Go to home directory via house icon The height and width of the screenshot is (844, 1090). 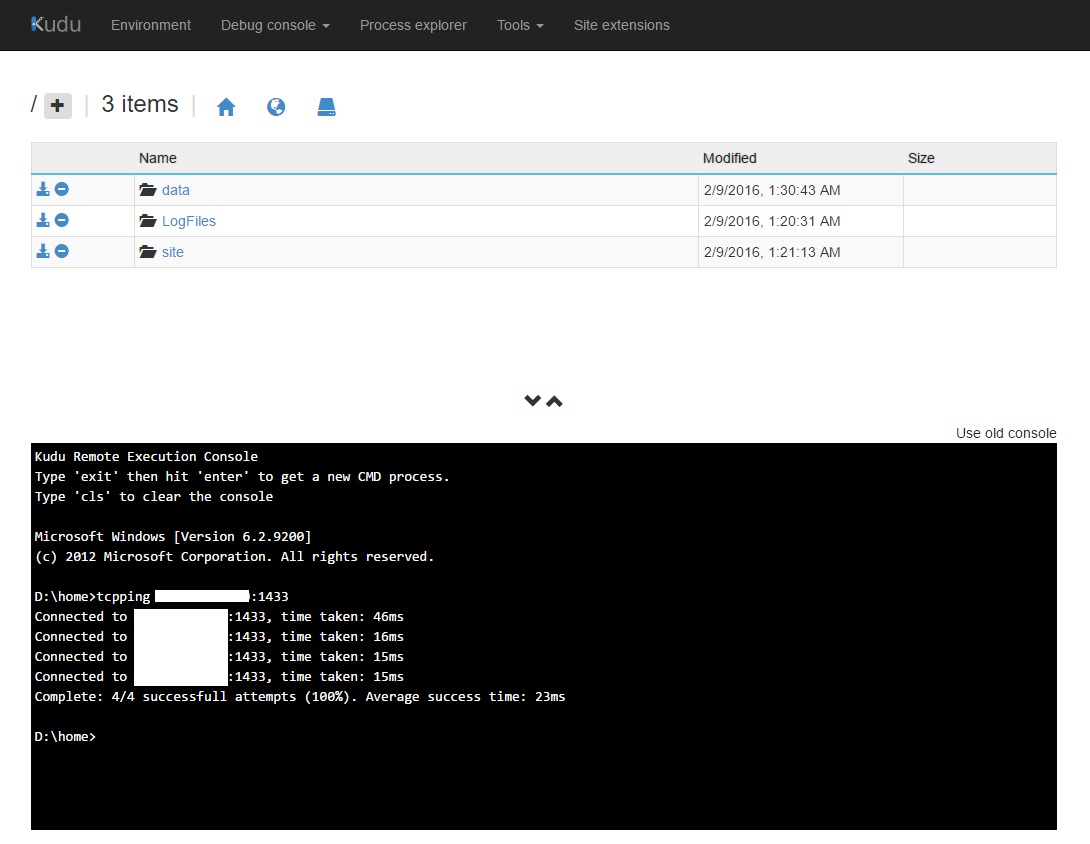click(x=226, y=106)
